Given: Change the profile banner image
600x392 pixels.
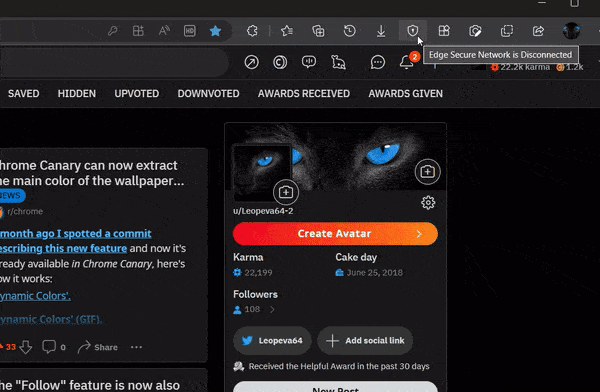Looking at the screenshot, I should coord(427,172).
